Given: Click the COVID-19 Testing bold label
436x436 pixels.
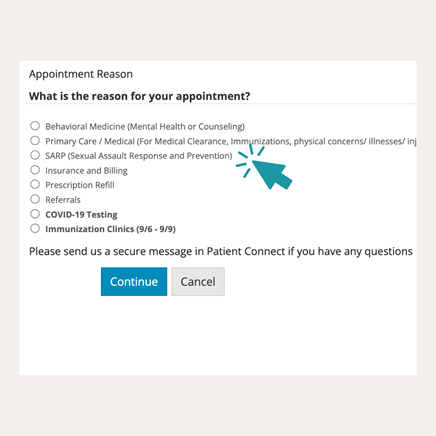Looking at the screenshot, I should tap(81, 214).
